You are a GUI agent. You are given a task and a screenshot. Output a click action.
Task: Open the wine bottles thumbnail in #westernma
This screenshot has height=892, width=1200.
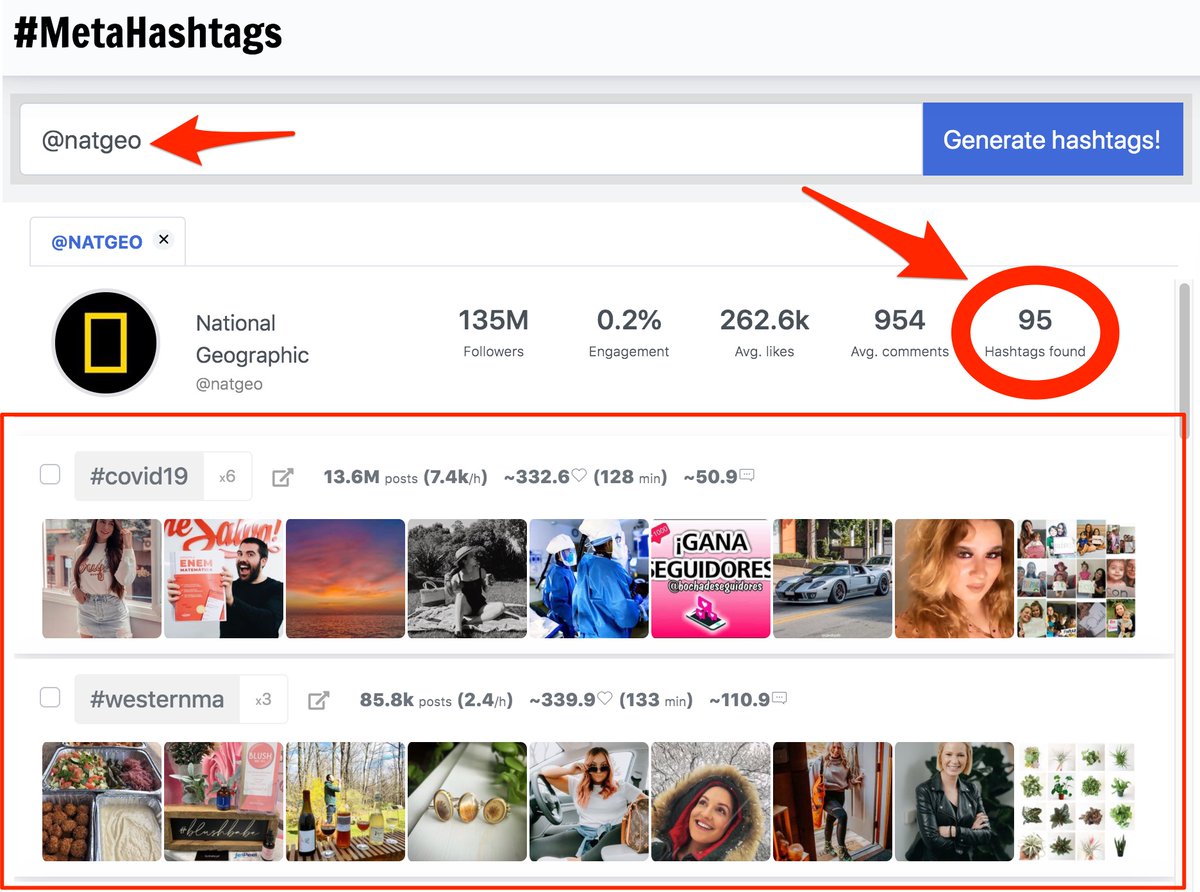(x=345, y=801)
